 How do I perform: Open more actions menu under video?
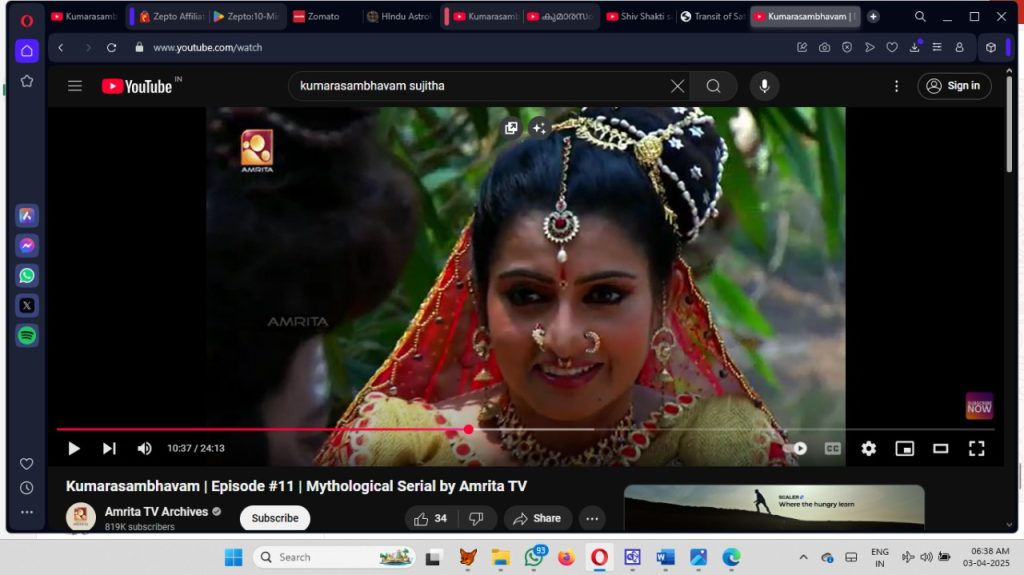[x=592, y=519]
